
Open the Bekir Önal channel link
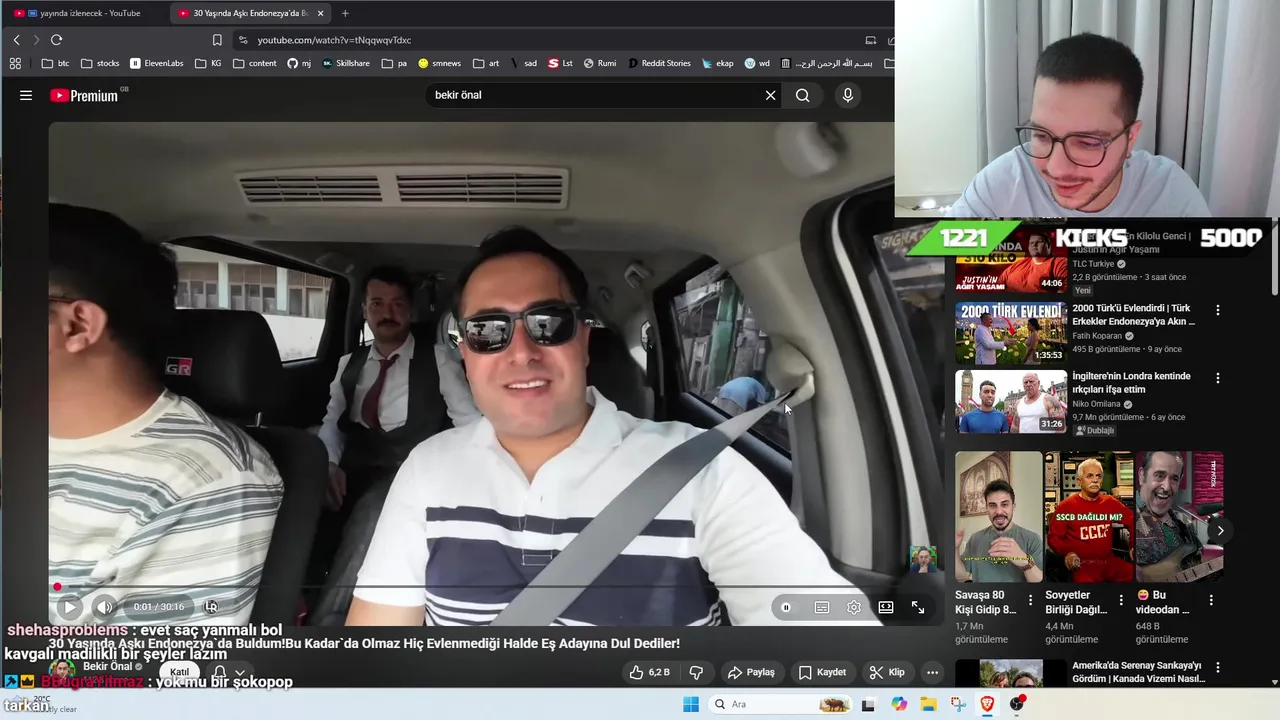107,666
